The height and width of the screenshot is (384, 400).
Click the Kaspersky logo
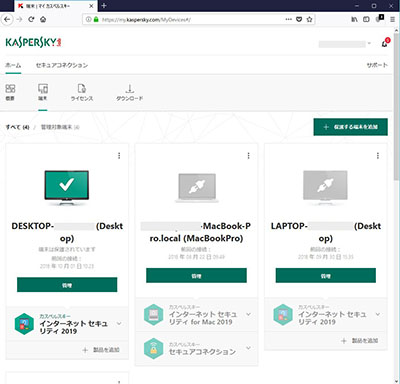pos(33,42)
